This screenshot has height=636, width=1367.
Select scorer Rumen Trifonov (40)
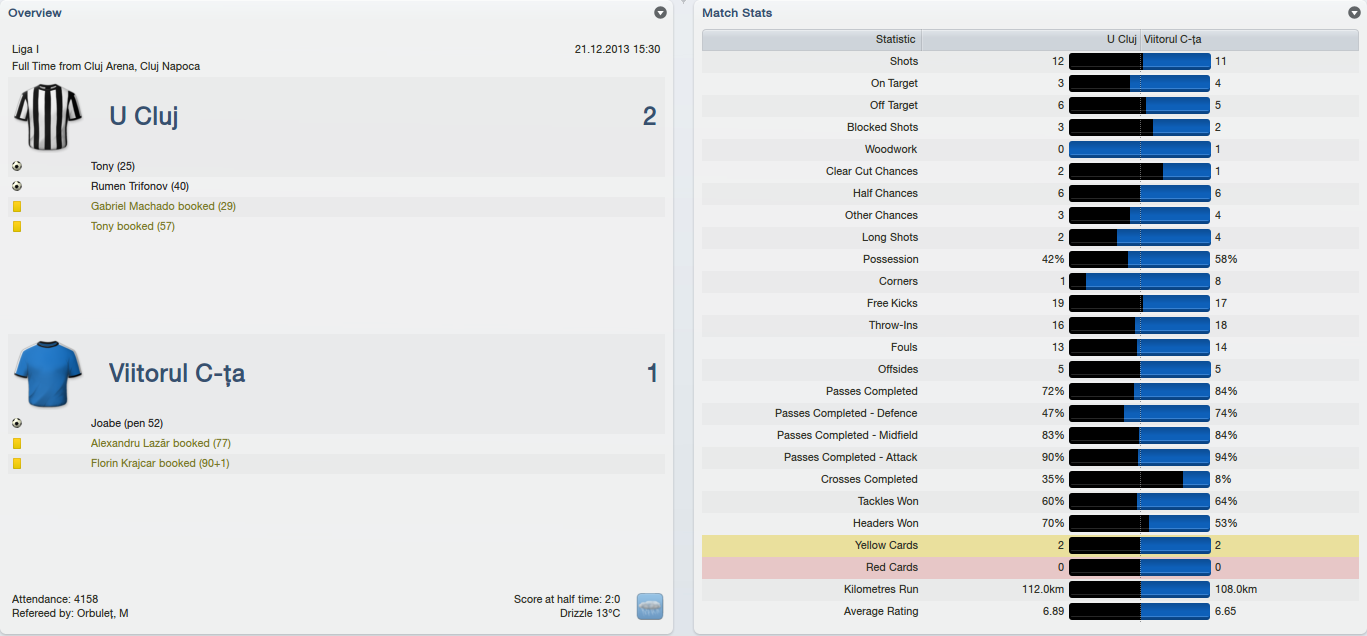click(x=140, y=186)
